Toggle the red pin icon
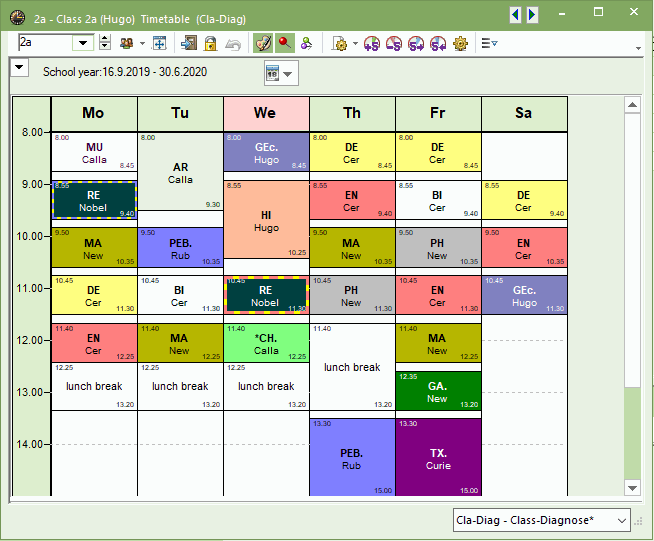 pos(284,43)
